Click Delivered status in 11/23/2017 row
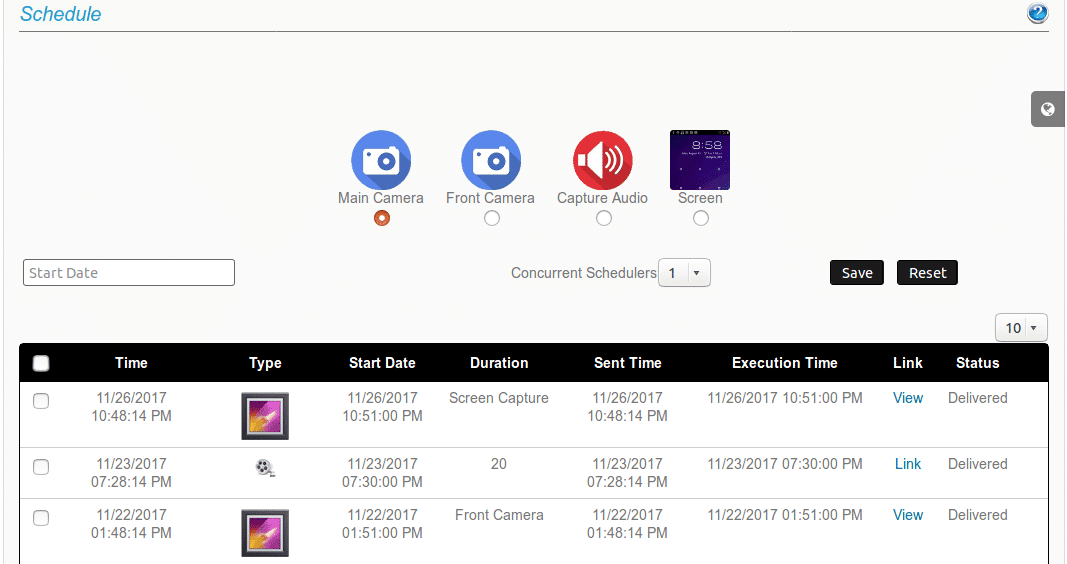 pyautogui.click(x=978, y=464)
